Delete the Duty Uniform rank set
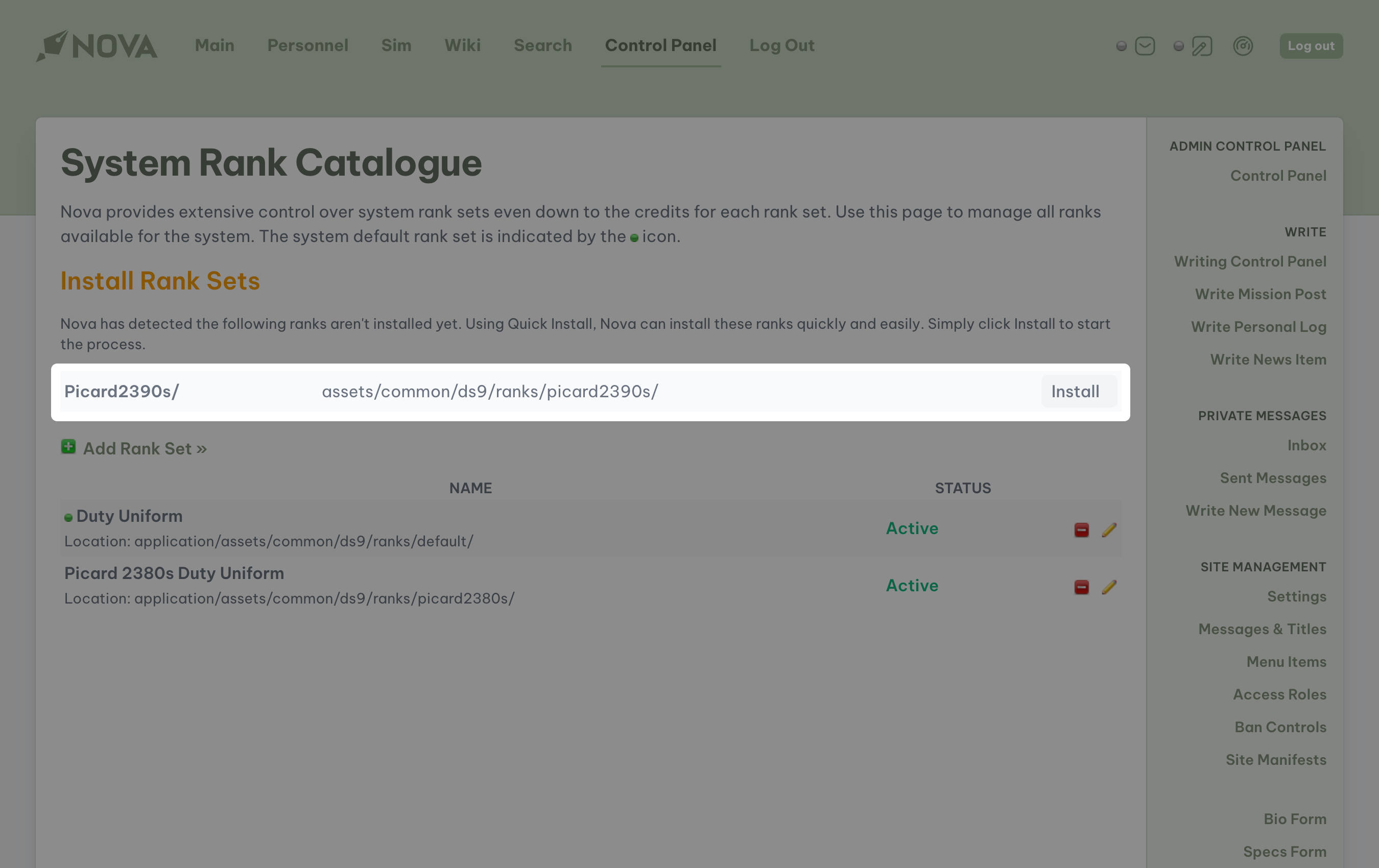Viewport: 1379px width, 868px height. pyautogui.click(x=1081, y=529)
